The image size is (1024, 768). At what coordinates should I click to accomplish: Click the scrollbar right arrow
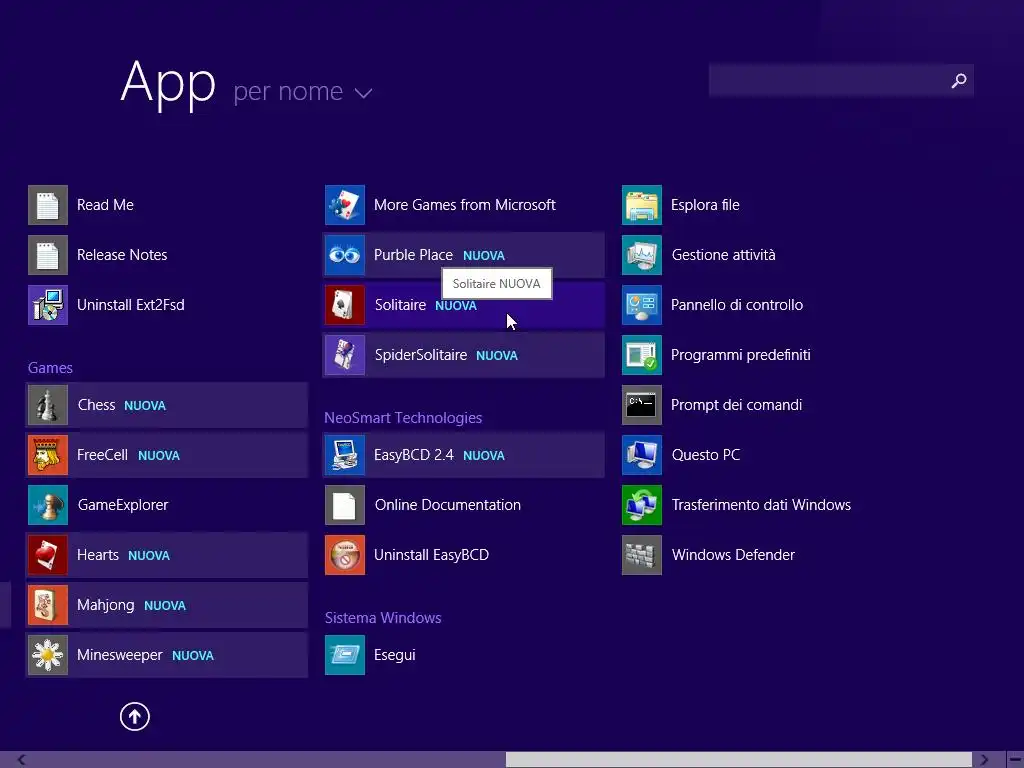[x=984, y=760]
